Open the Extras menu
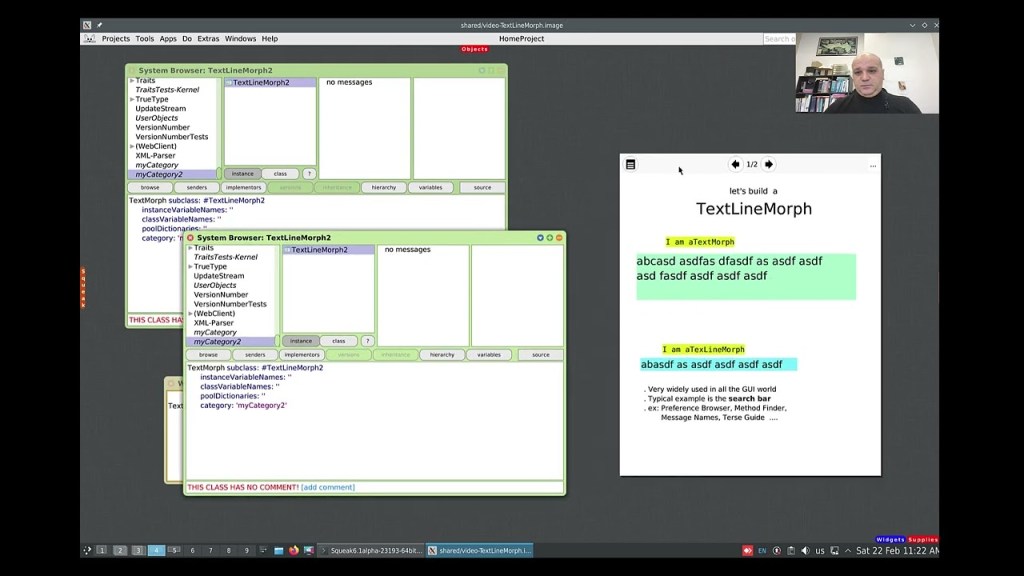 (206, 38)
